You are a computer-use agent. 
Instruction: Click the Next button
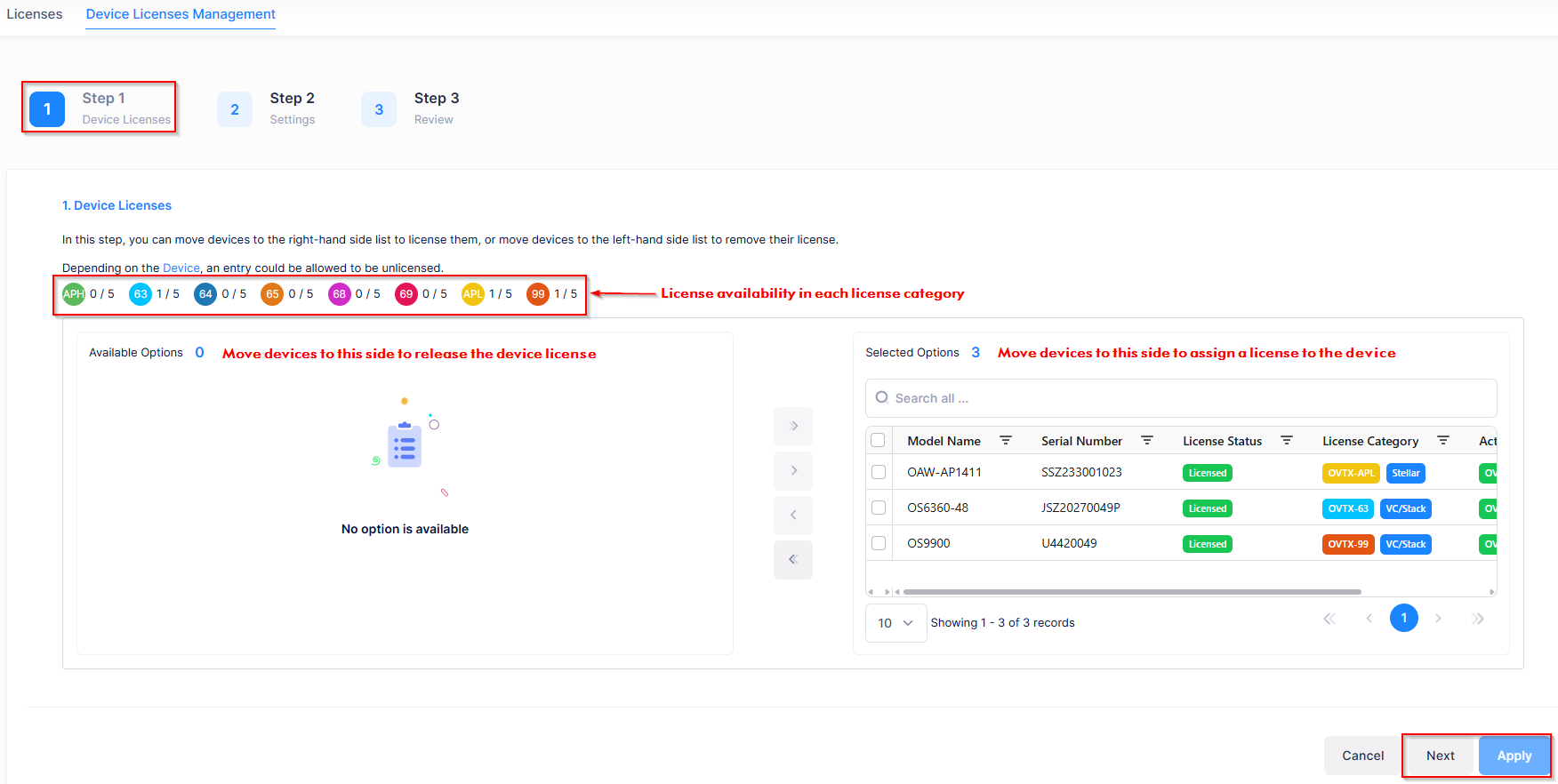1440,756
